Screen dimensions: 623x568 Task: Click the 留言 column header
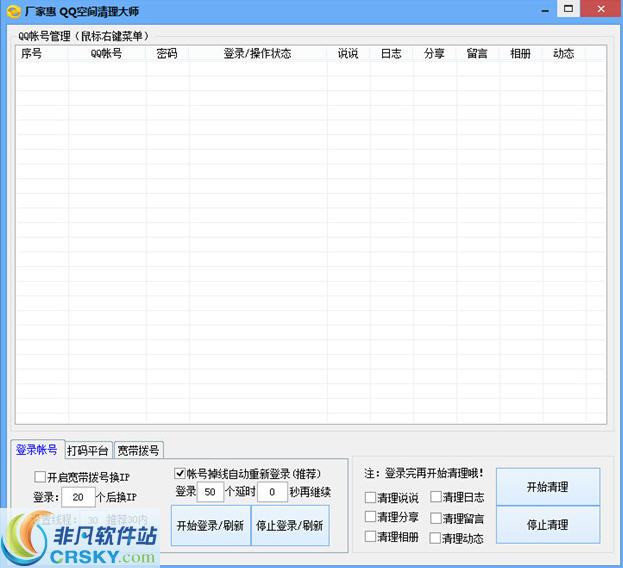point(477,54)
